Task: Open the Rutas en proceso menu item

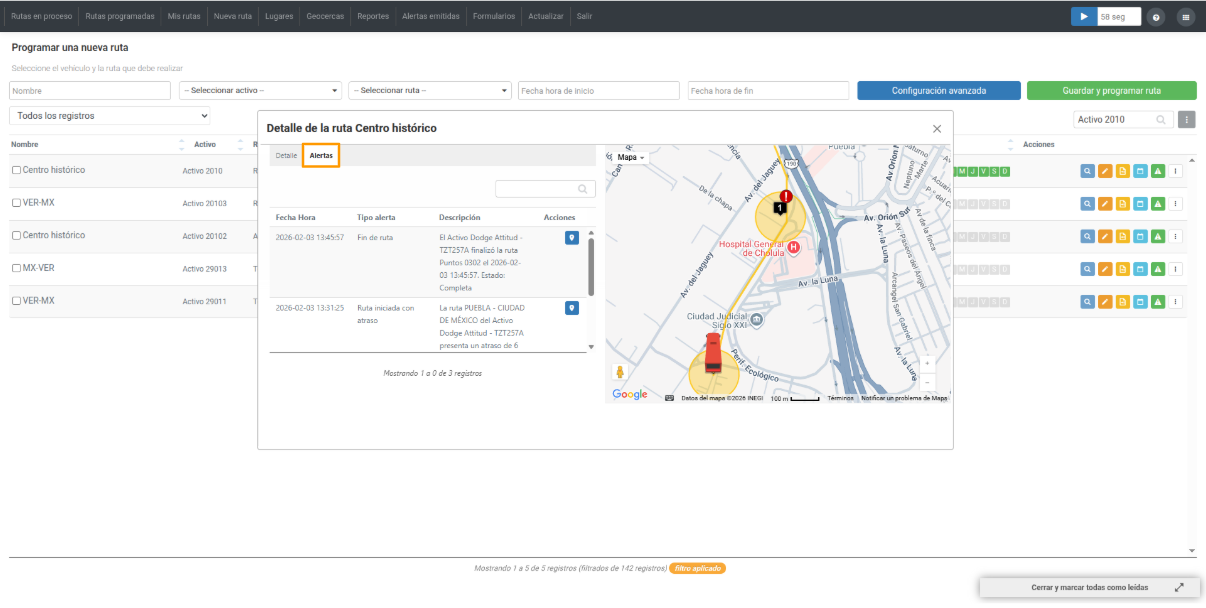Action: 41,17
